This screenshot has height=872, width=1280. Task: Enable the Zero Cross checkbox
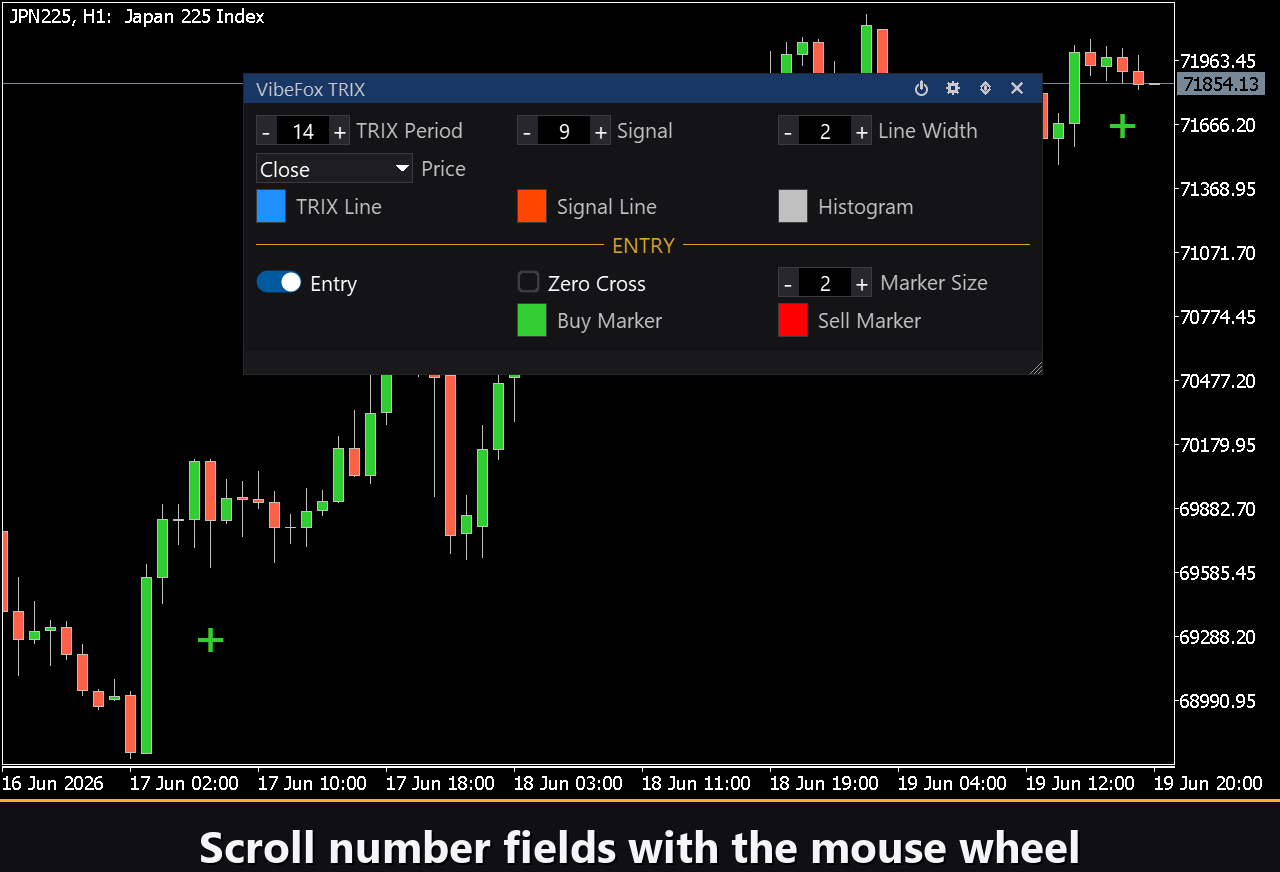pos(528,282)
